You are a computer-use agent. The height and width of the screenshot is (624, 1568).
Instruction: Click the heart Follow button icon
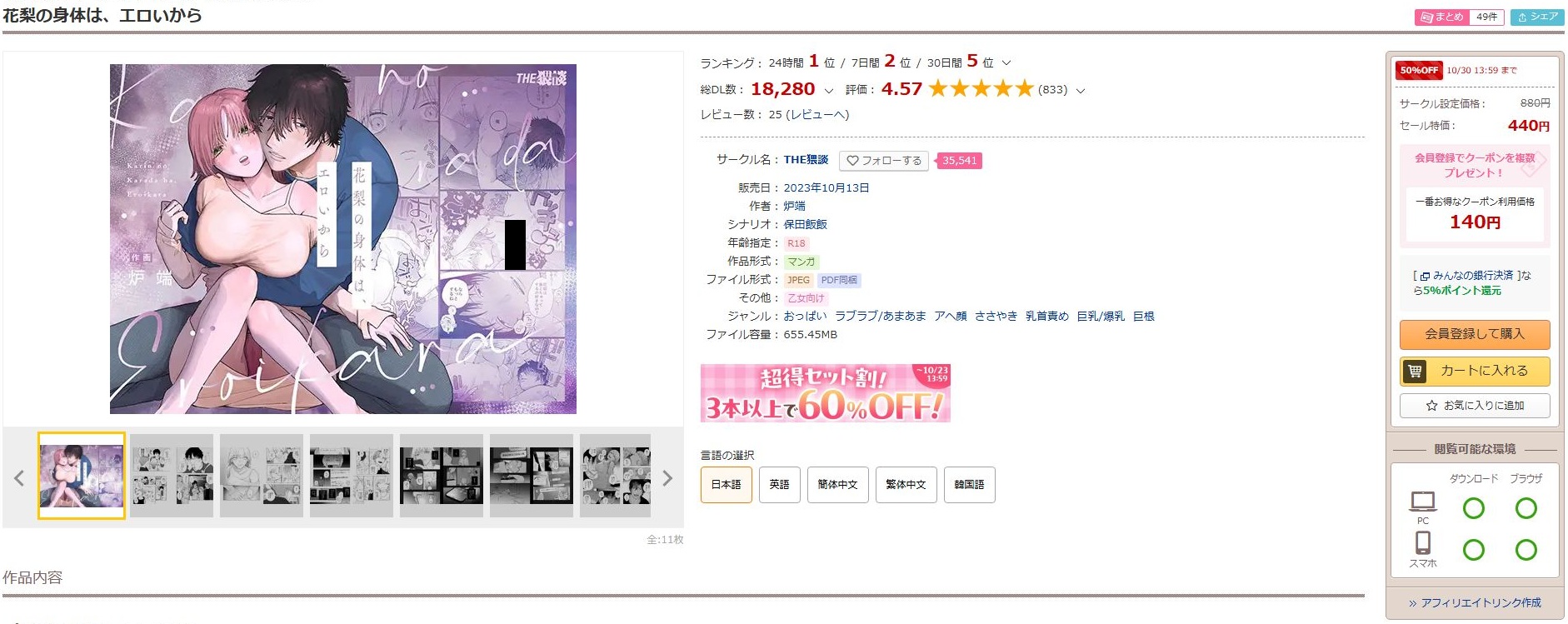[x=852, y=161]
